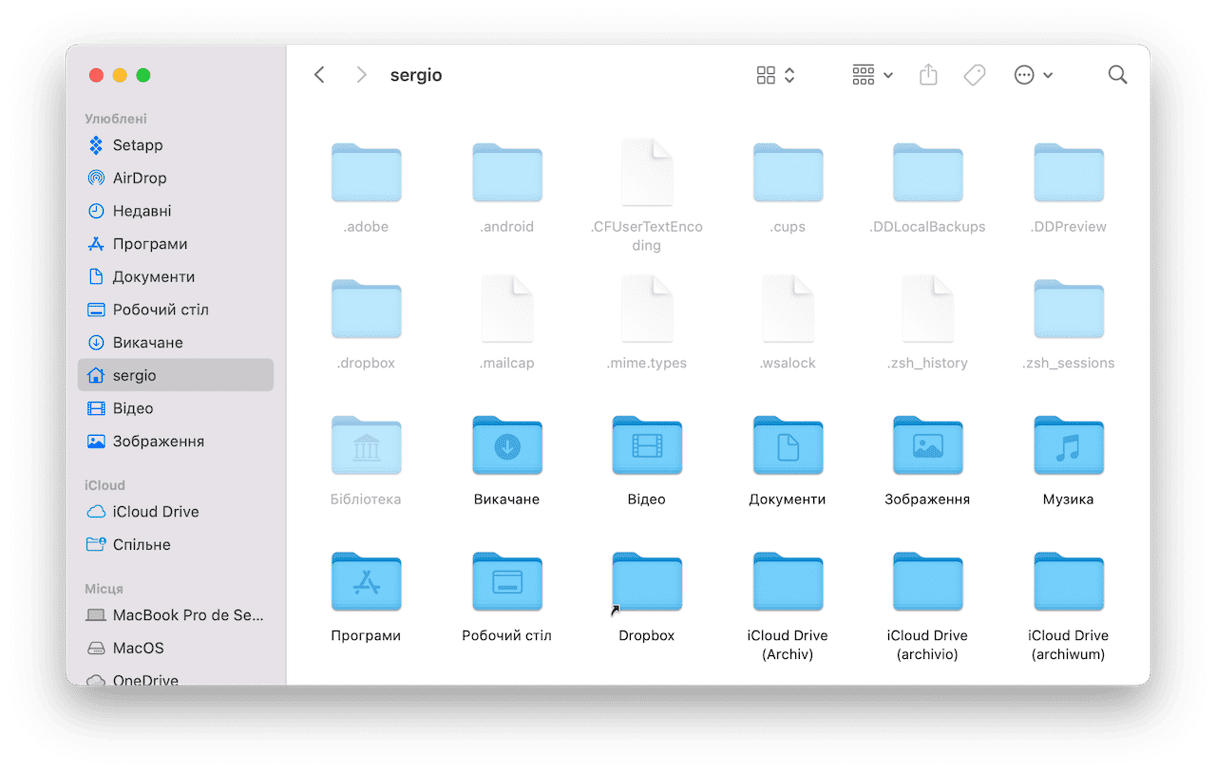The height and width of the screenshot is (772, 1216).
Task: Open iCloud Drive from sidebar
Action: coord(155,512)
